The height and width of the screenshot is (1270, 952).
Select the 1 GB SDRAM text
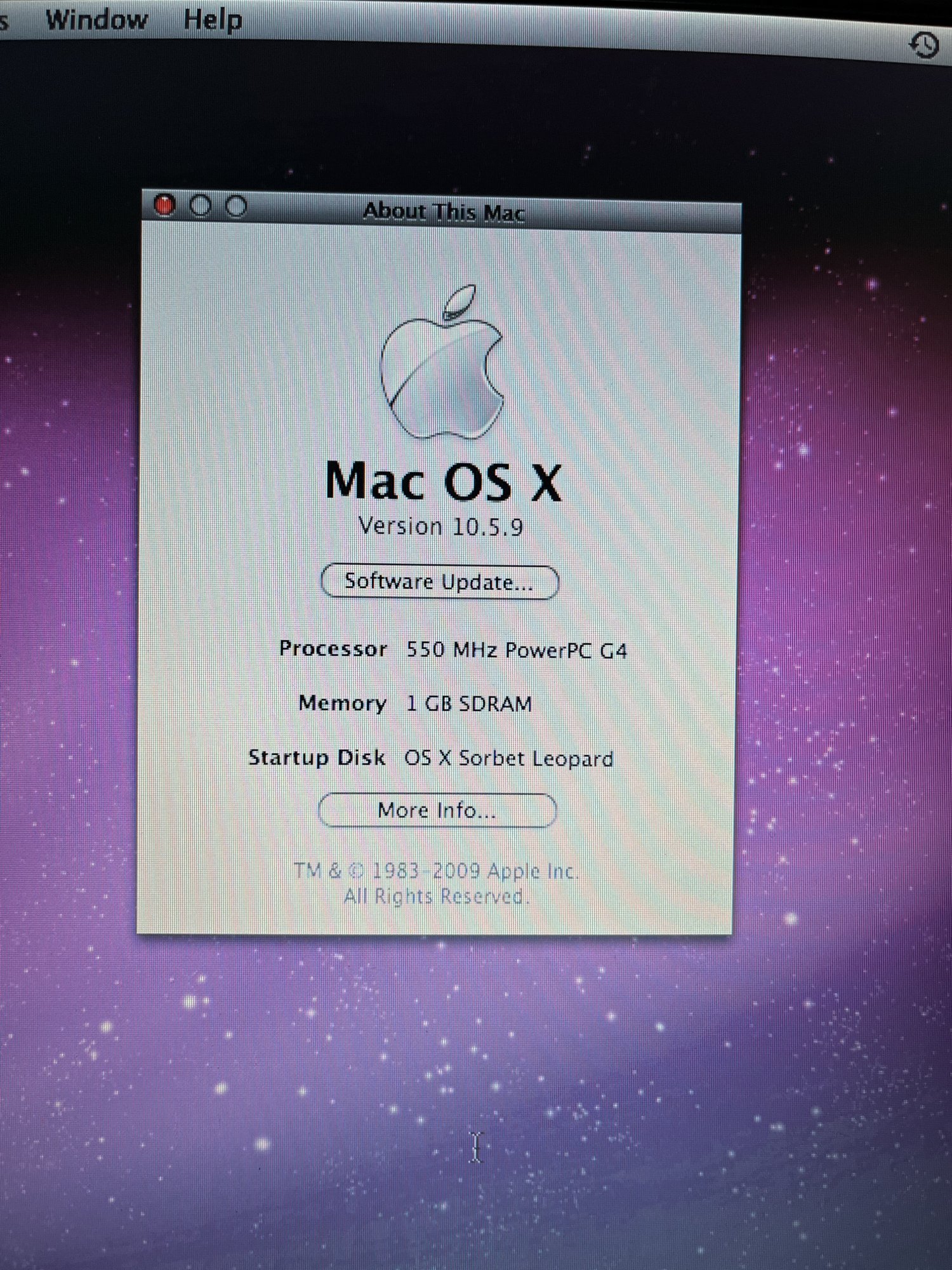point(469,704)
